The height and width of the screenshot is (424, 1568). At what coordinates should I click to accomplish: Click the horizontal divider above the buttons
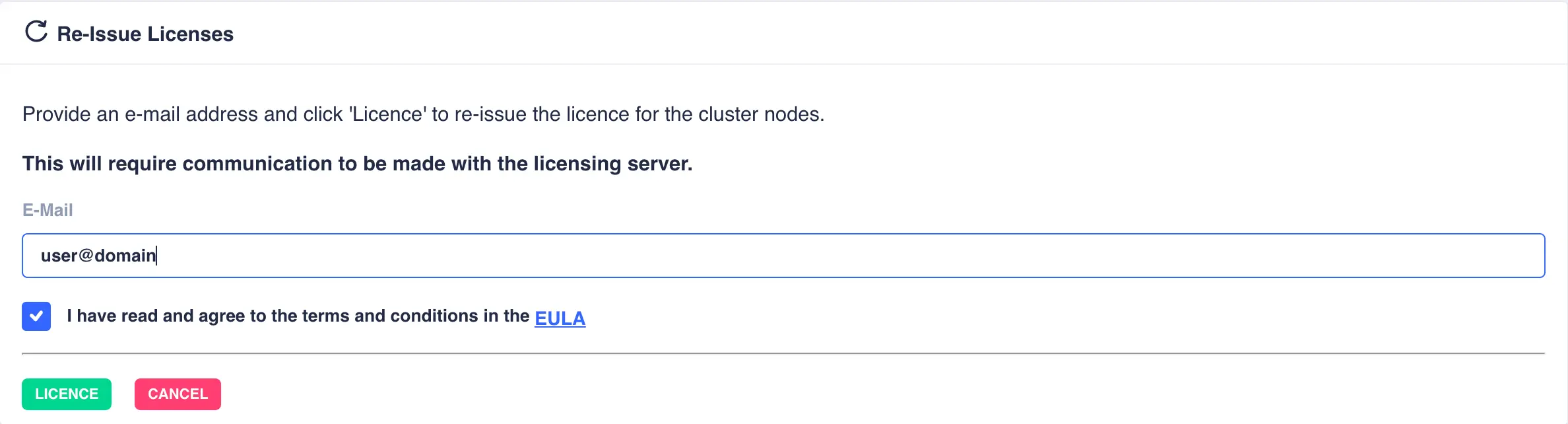[783, 353]
